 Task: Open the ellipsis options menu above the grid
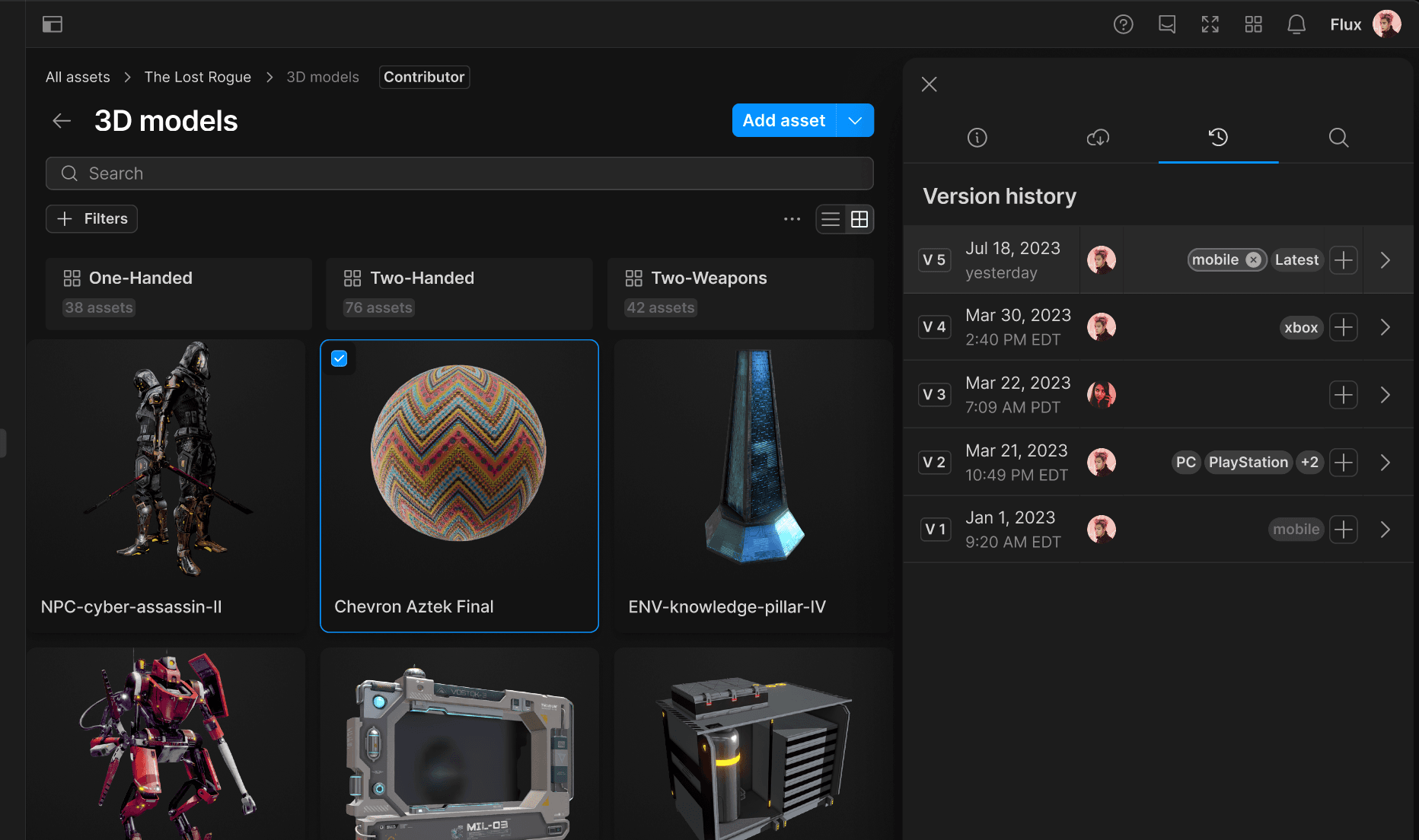pyautogui.click(x=792, y=218)
